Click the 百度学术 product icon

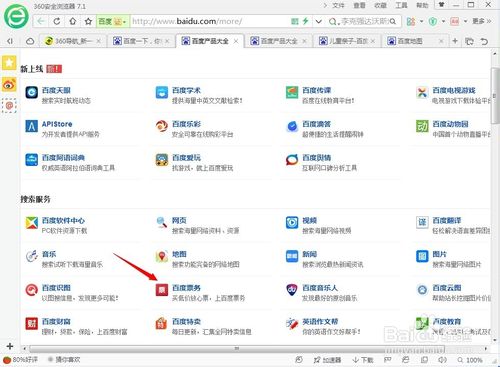[162, 92]
